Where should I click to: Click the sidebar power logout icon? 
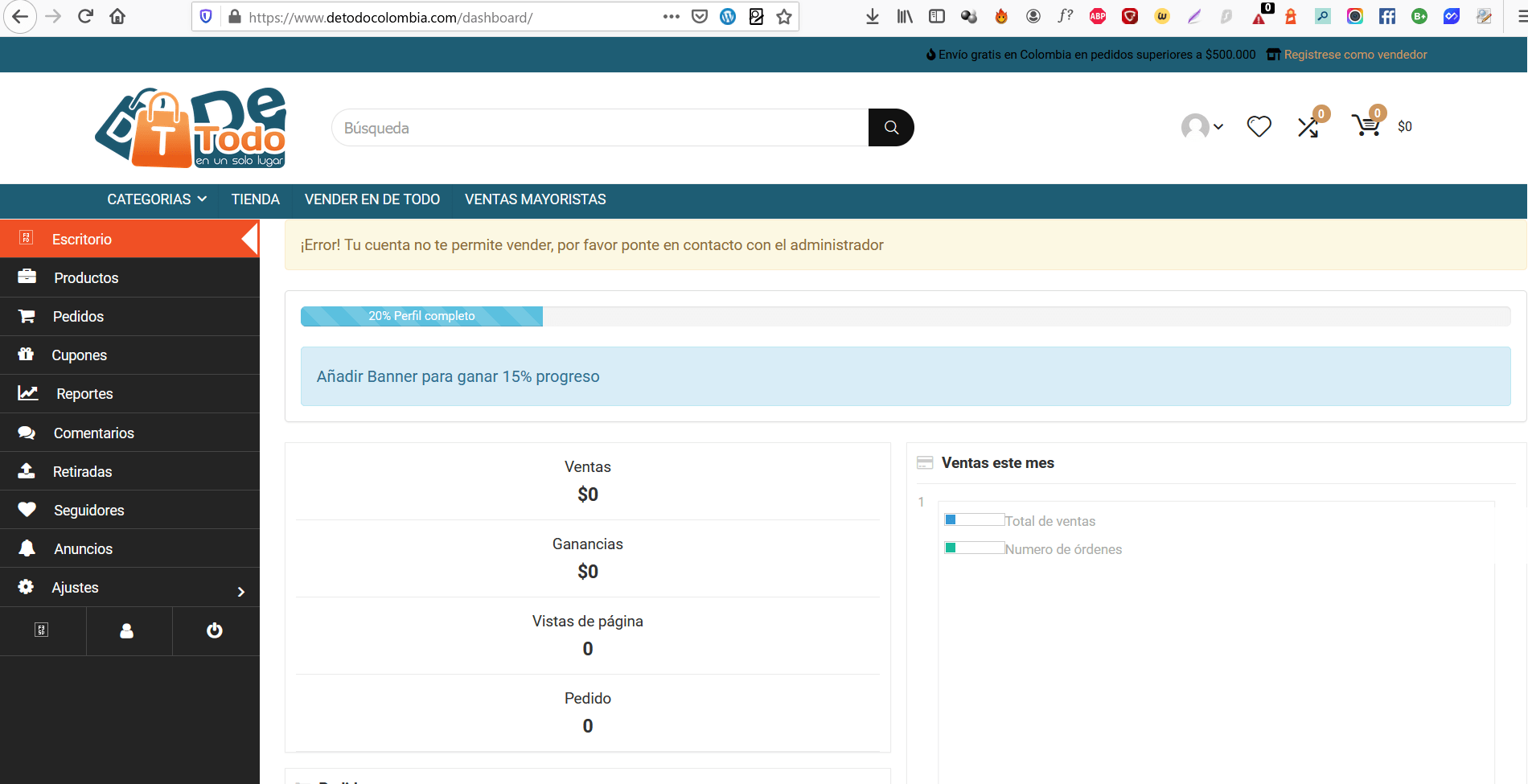pyautogui.click(x=215, y=630)
